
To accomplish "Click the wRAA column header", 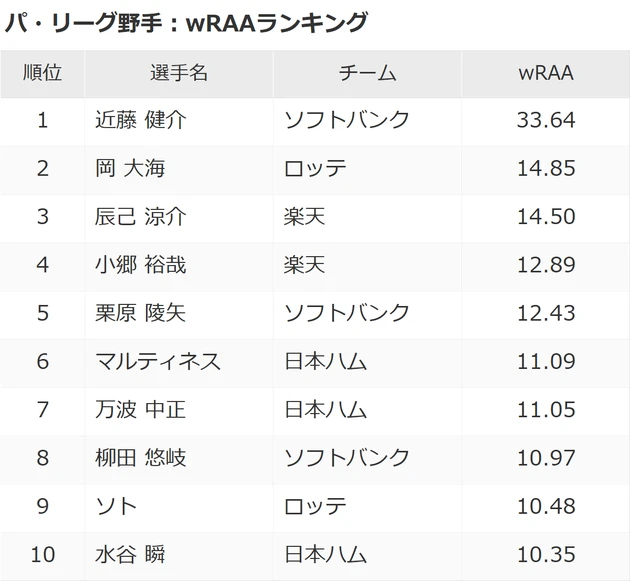I will pos(546,73).
